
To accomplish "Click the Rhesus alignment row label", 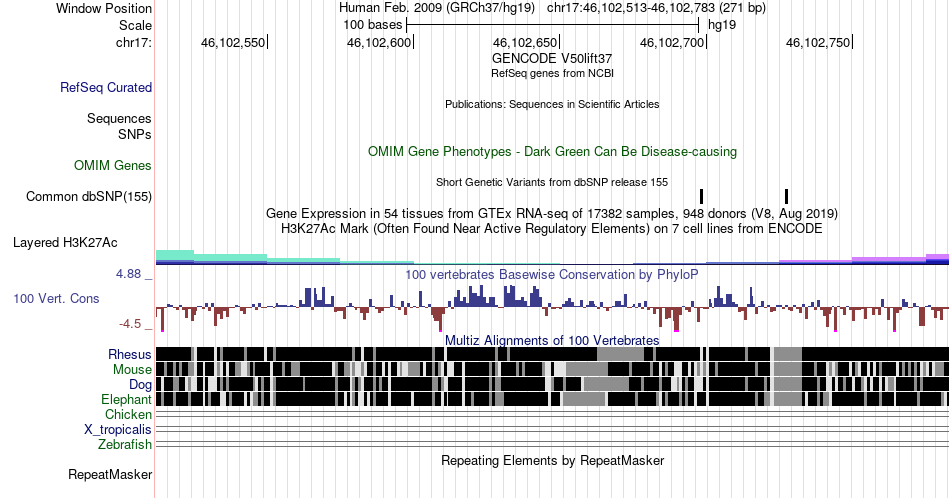I will (130, 354).
